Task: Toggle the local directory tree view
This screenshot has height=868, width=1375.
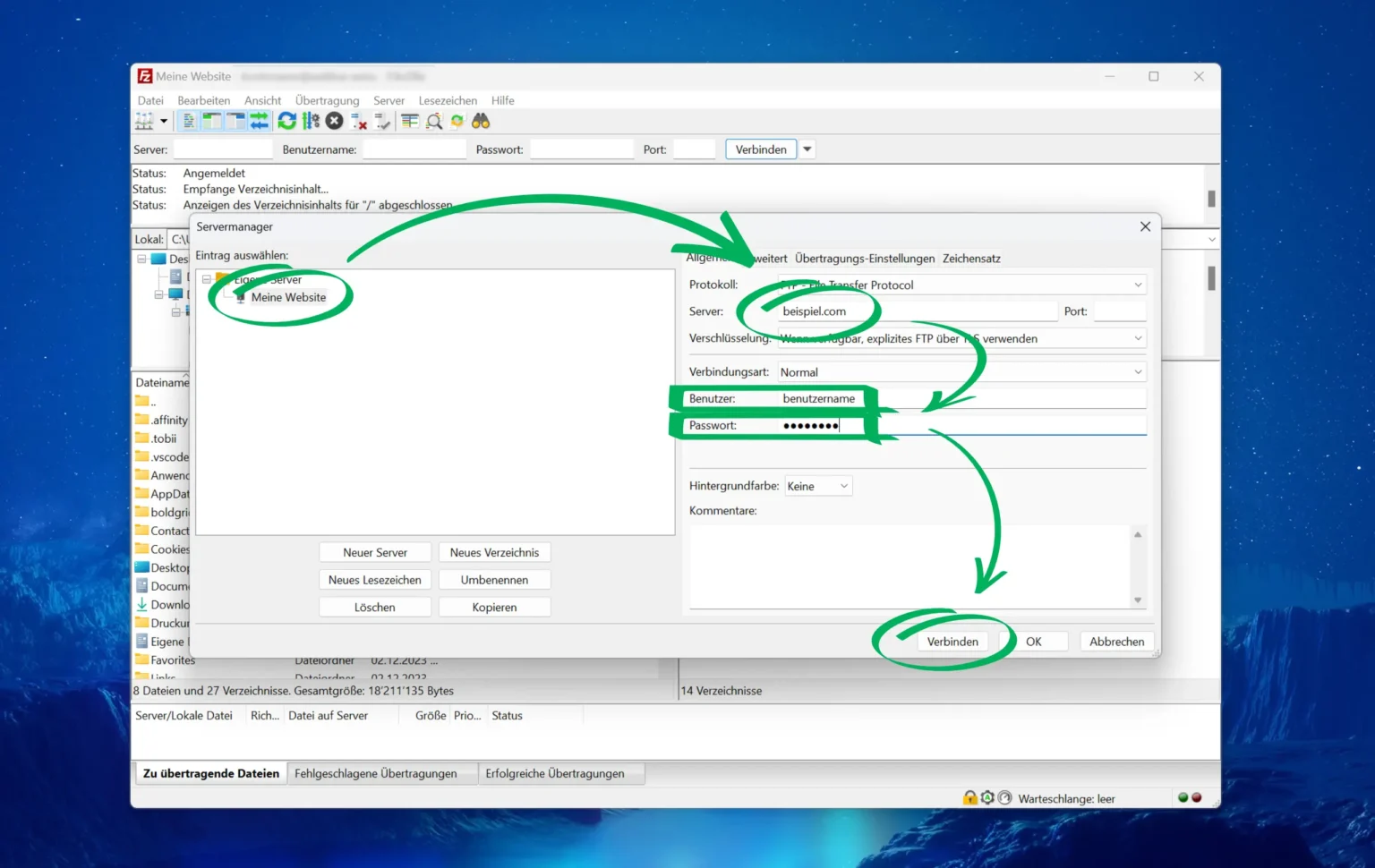Action: [x=212, y=122]
